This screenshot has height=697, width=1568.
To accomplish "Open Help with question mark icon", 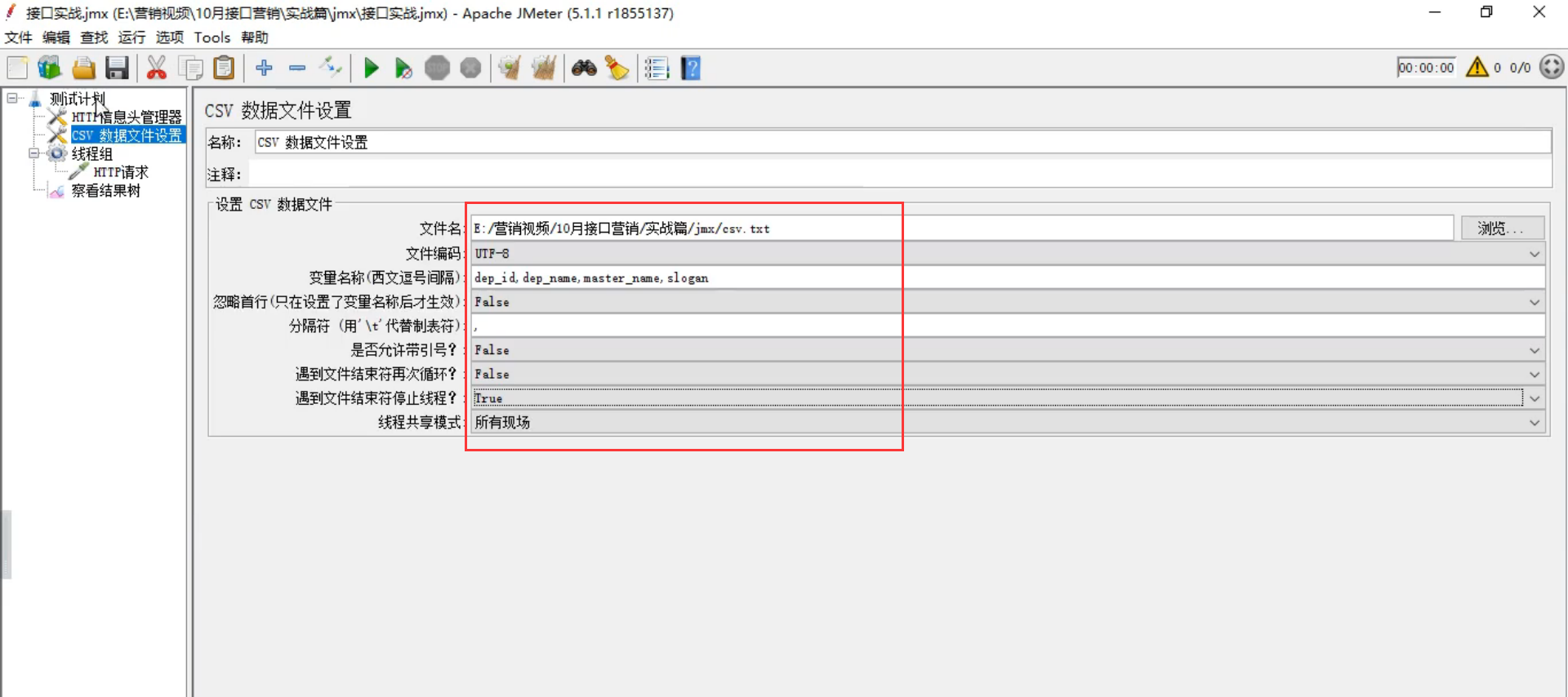I will (x=691, y=68).
